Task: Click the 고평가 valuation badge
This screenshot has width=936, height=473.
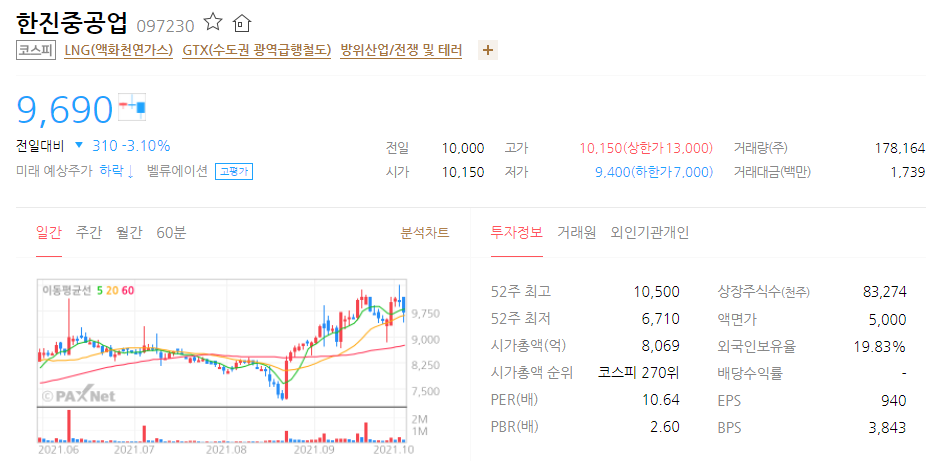Action: tap(234, 171)
